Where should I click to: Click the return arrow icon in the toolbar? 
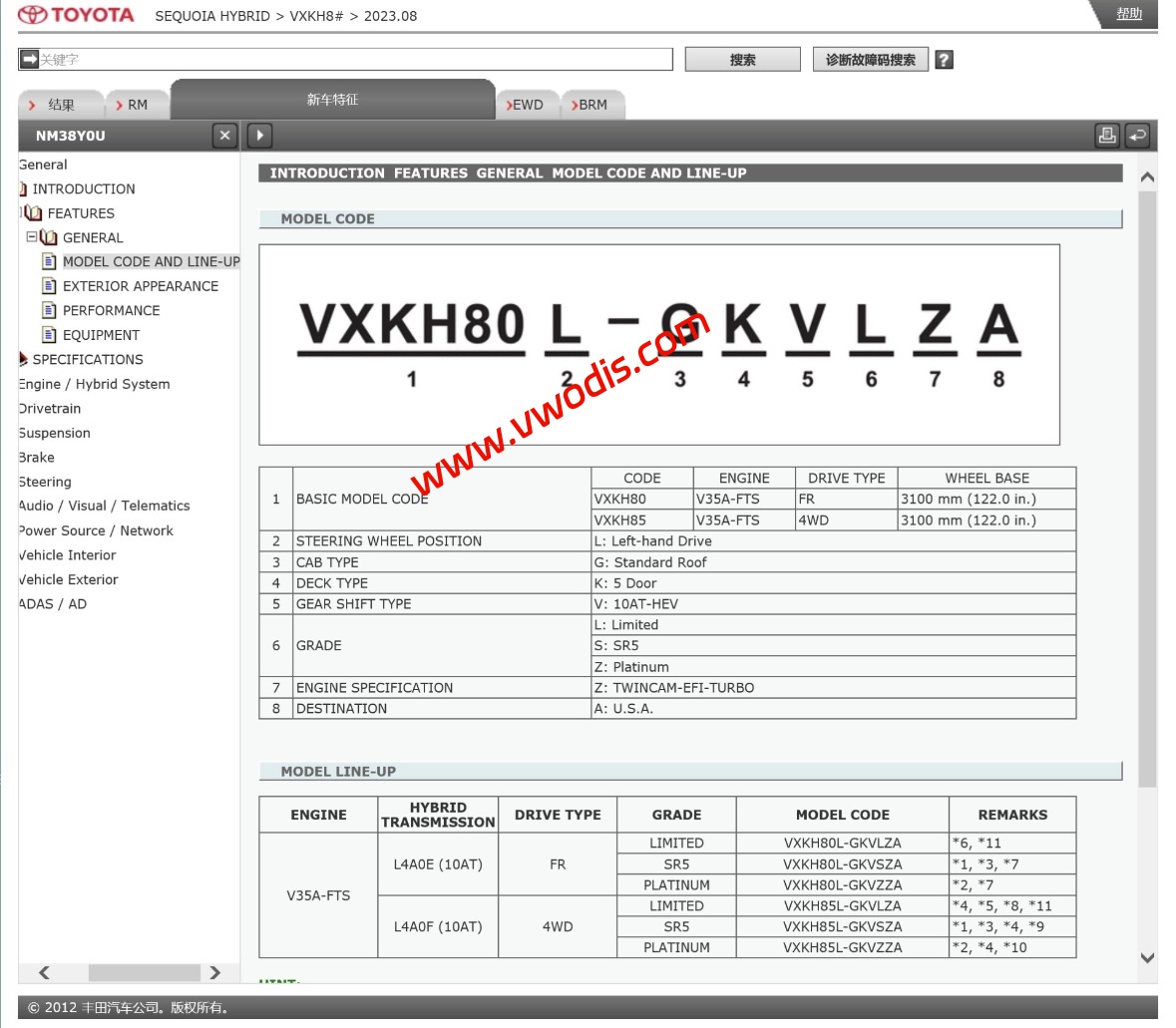pyautogui.click(x=1137, y=136)
